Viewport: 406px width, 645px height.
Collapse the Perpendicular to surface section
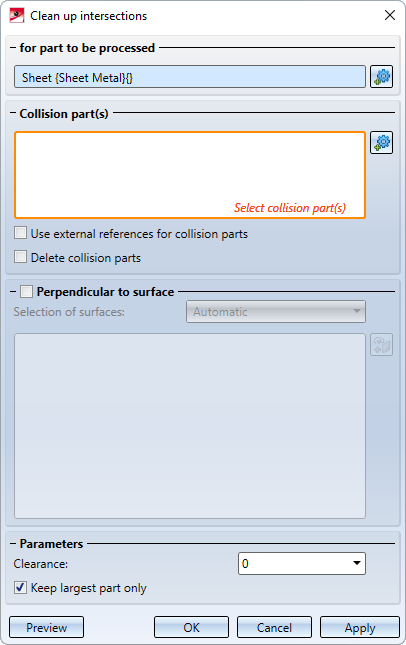point(13,292)
